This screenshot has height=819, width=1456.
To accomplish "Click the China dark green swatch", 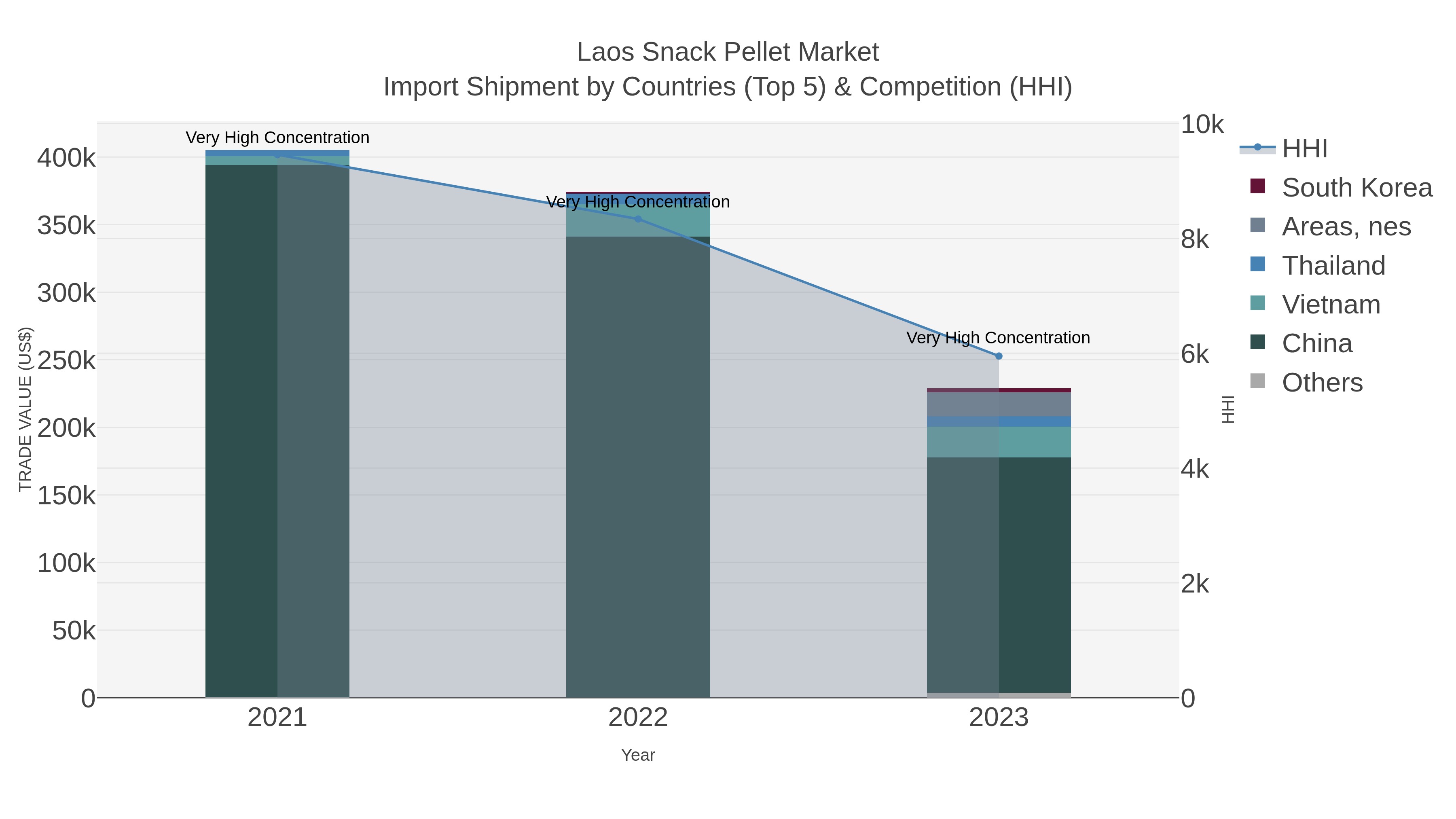I will coord(1257,342).
